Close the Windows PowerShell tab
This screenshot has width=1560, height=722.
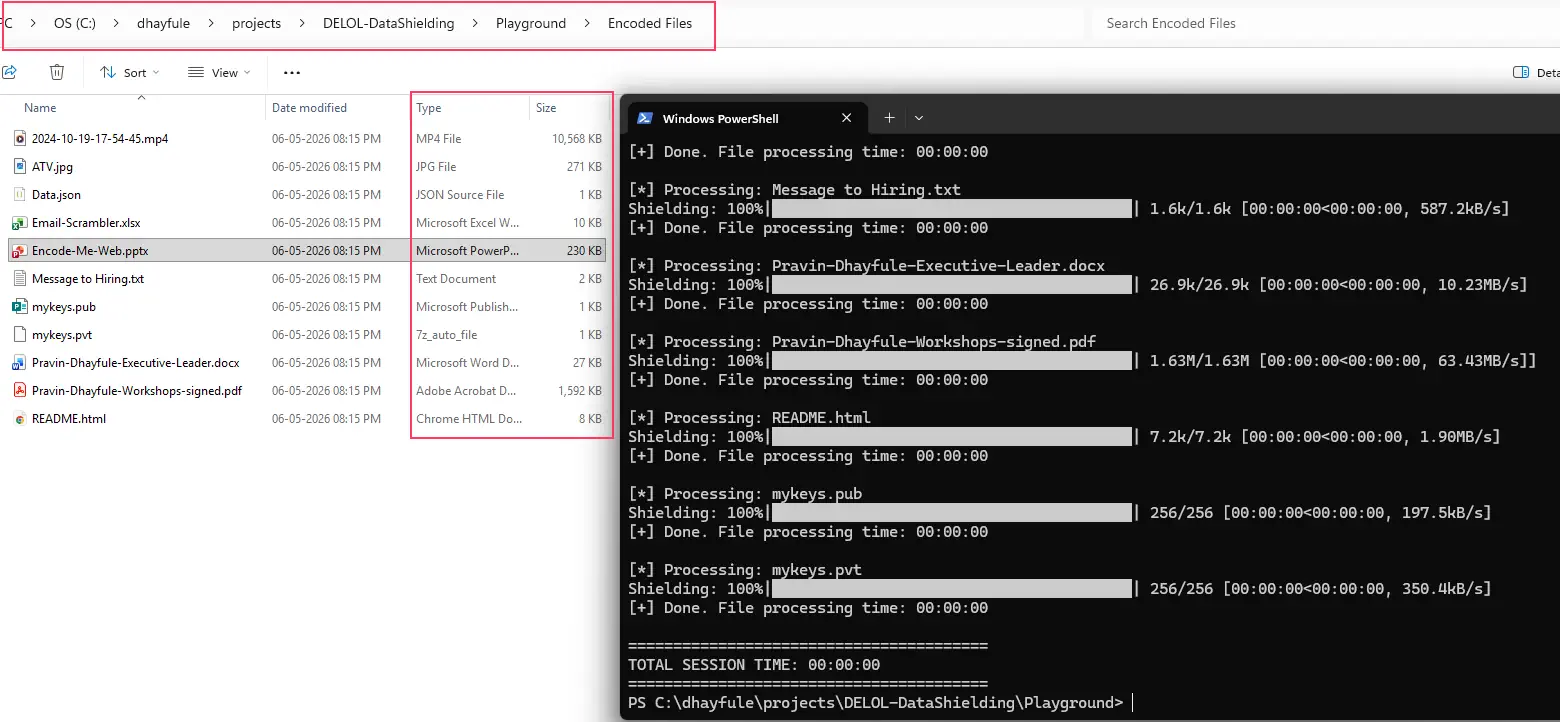pyautogui.click(x=846, y=118)
